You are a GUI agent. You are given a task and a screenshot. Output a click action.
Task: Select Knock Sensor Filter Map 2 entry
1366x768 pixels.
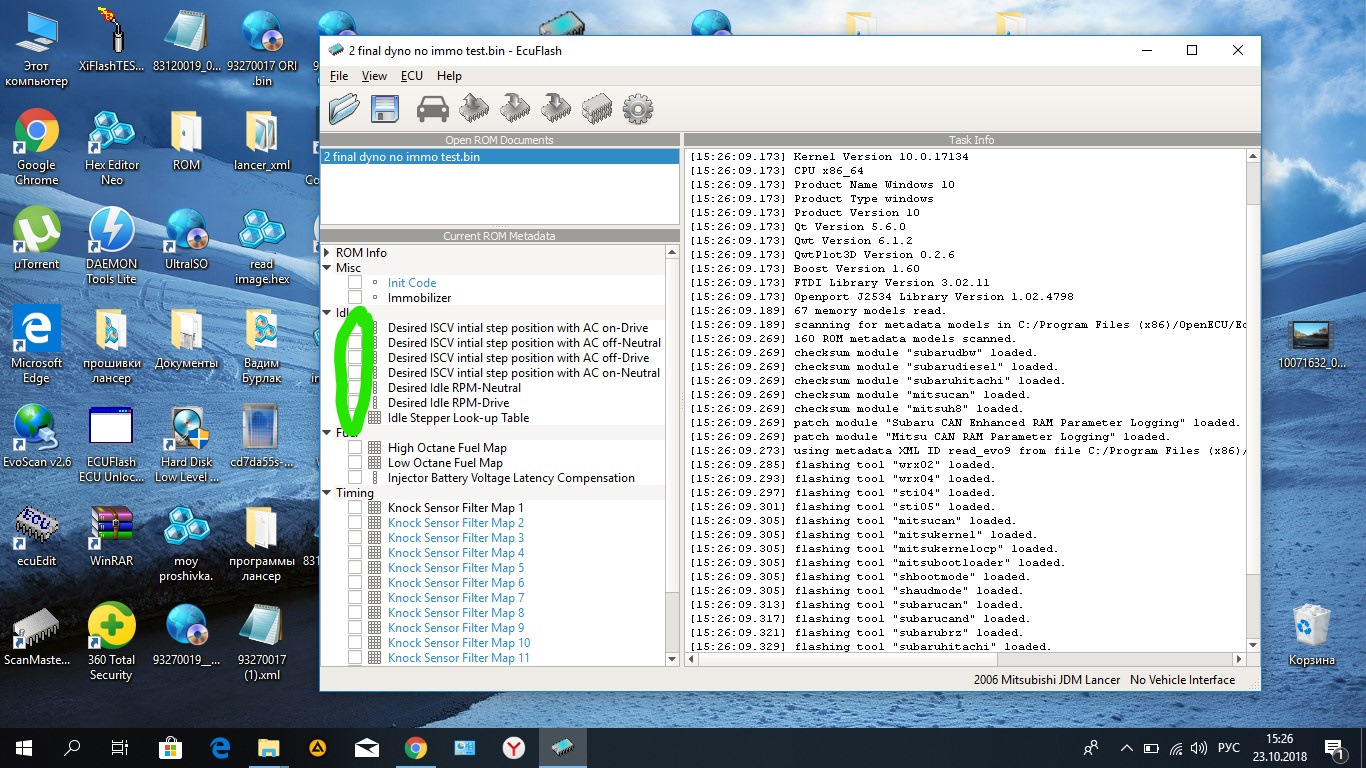pyautogui.click(x=456, y=523)
